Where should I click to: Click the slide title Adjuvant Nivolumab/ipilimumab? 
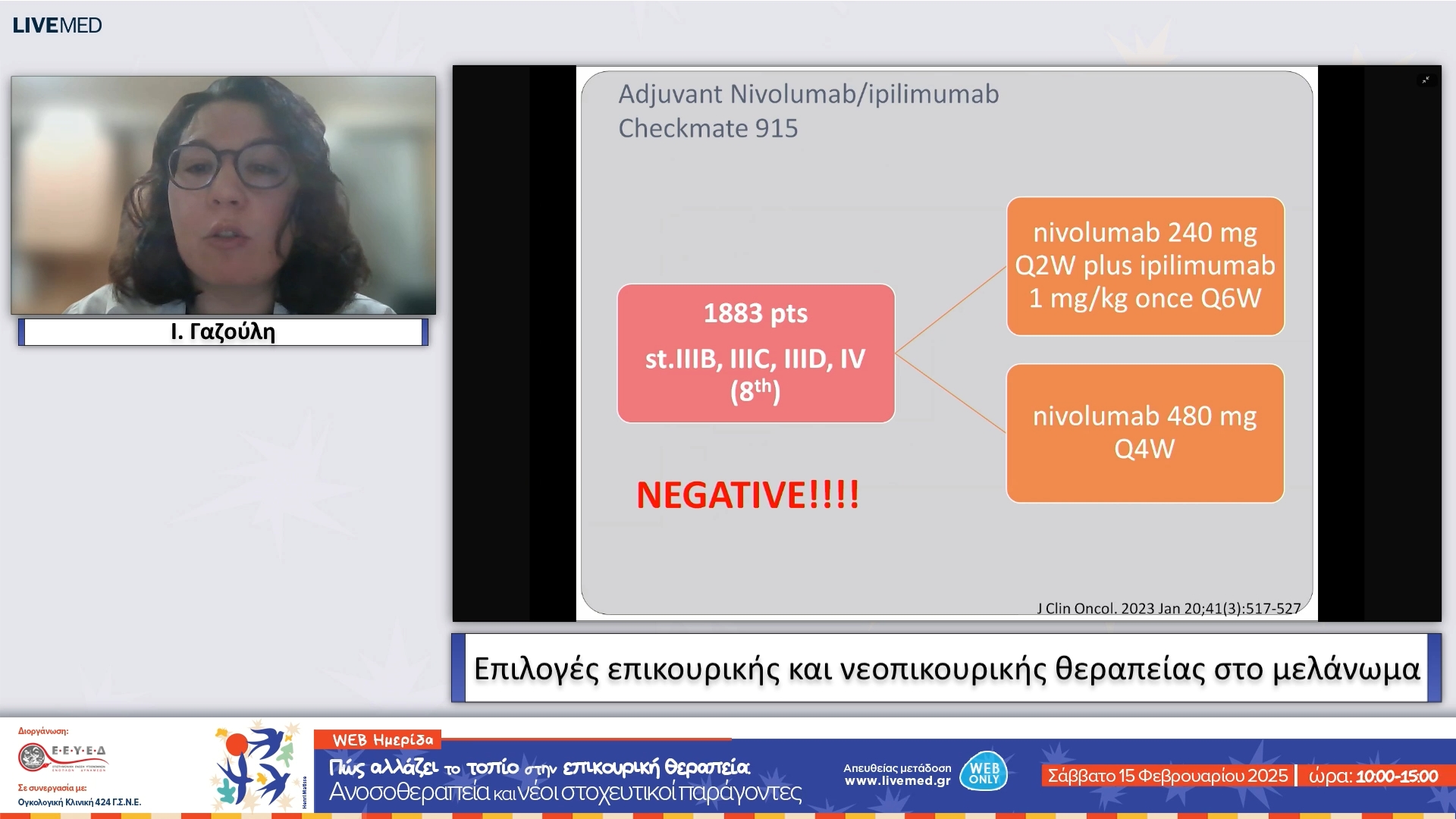click(808, 94)
